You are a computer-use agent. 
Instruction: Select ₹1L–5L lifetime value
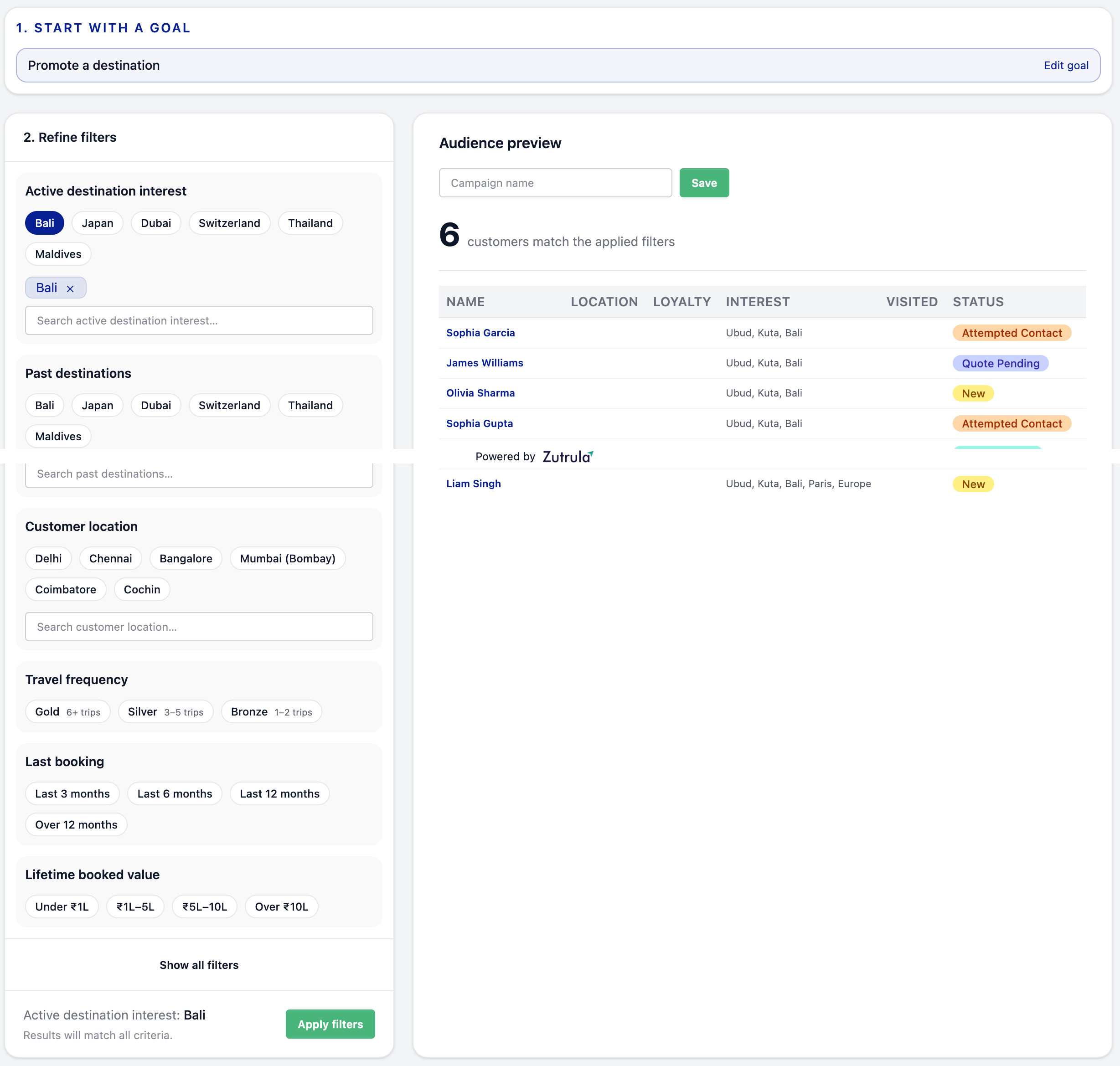pyautogui.click(x=135, y=907)
